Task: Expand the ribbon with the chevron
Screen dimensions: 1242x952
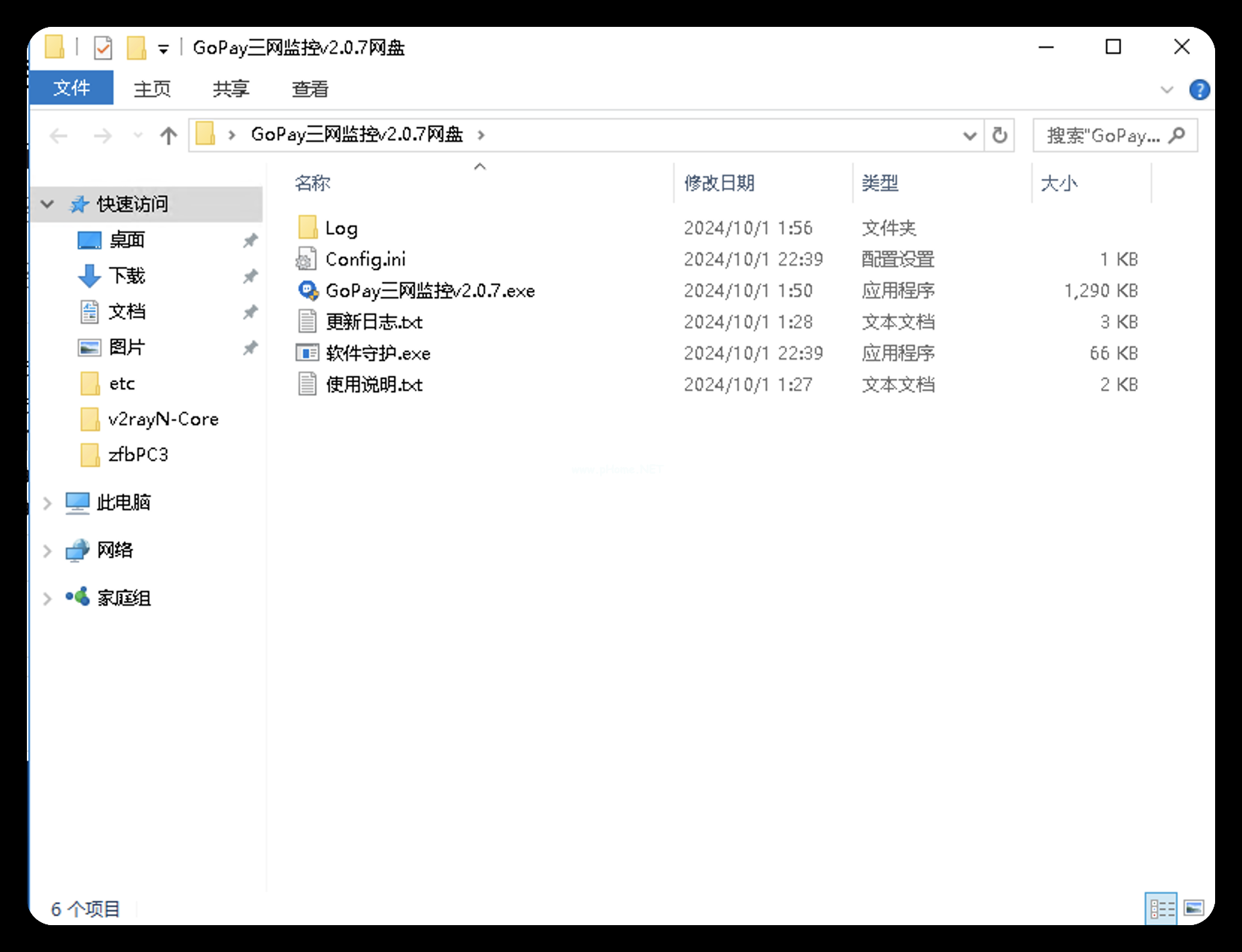Action: [1167, 90]
